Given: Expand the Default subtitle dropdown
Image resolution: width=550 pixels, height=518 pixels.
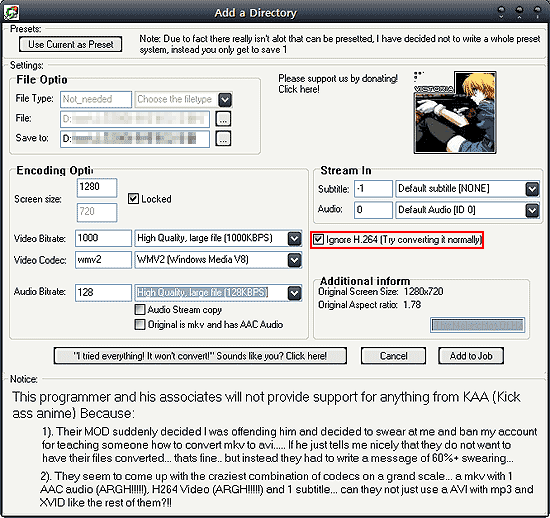Looking at the screenshot, I should 532,189.
